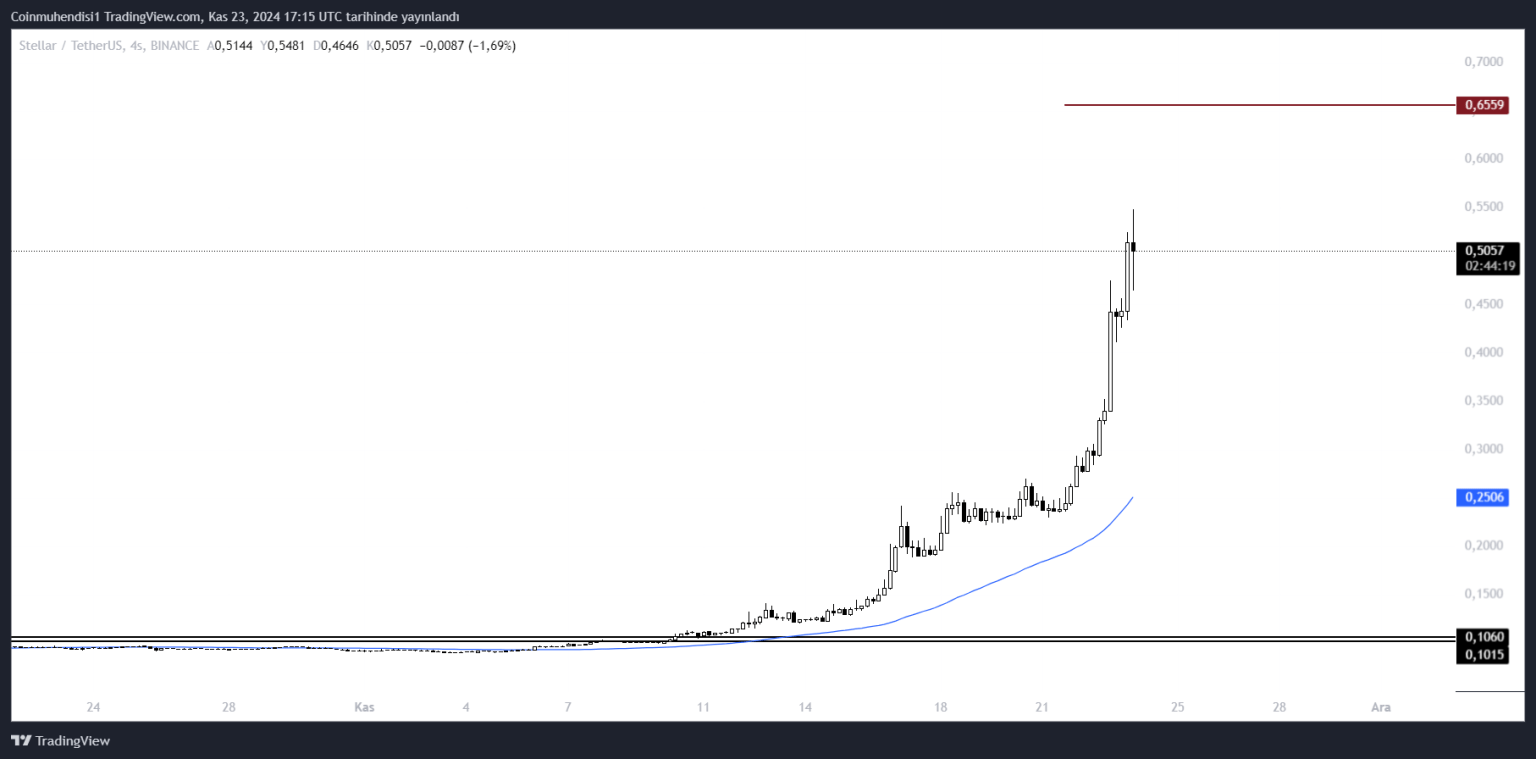Click the candle countdown 02:44:19
The height and width of the screenshot is (759, 1536).
pyautogui.click(x=1488, y=267)
